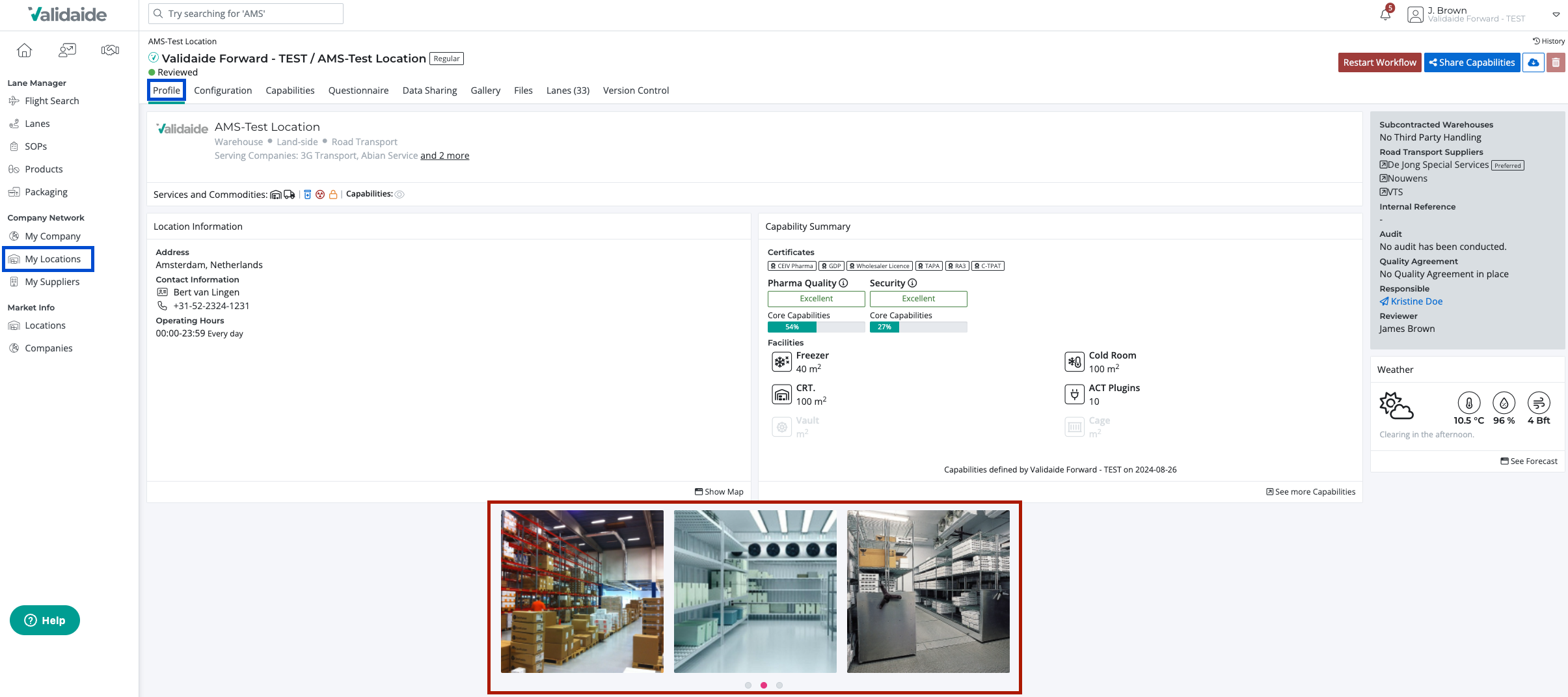Click the Restart Workflow button
Viewport: 1568px width, 697px height.
(1379, 62)
